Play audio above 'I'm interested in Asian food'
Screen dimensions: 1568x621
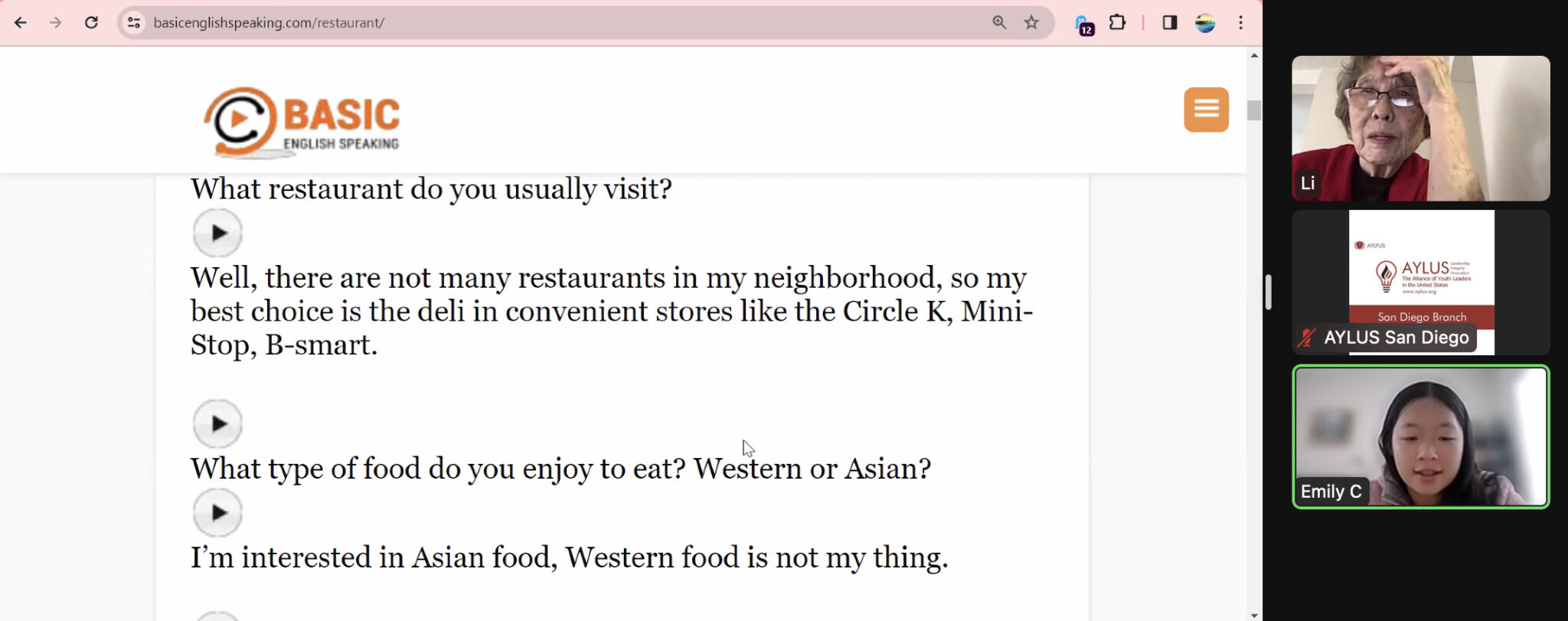click(x=217, y=512)
